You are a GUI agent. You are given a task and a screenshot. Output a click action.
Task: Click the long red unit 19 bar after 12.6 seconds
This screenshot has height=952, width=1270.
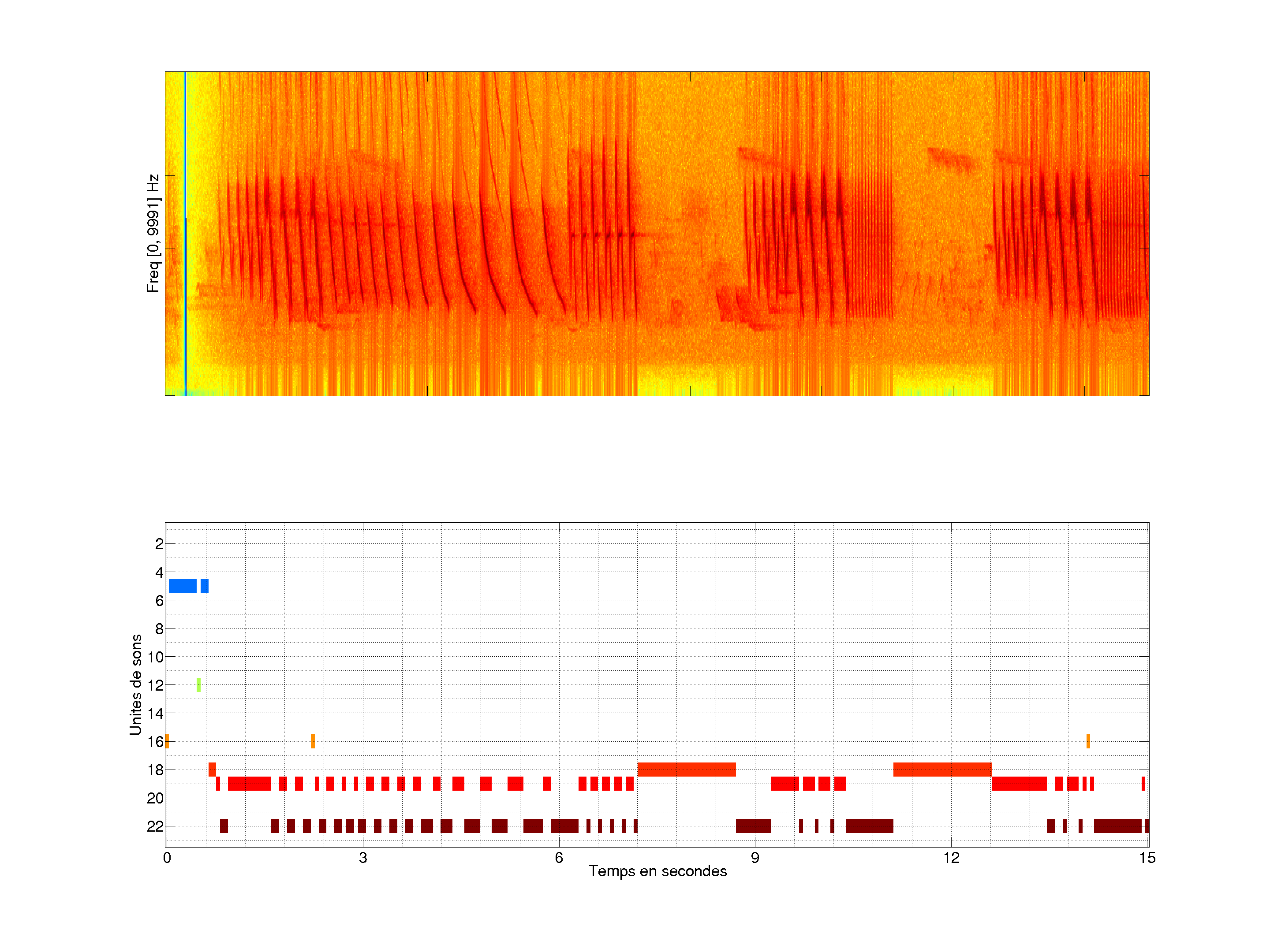tap(1019, 783)
